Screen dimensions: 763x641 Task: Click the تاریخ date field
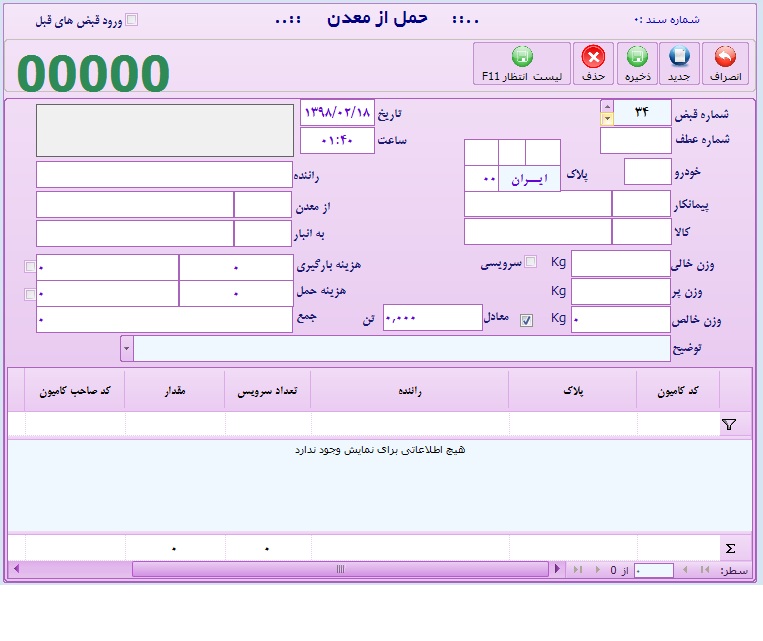pos(337,112)
